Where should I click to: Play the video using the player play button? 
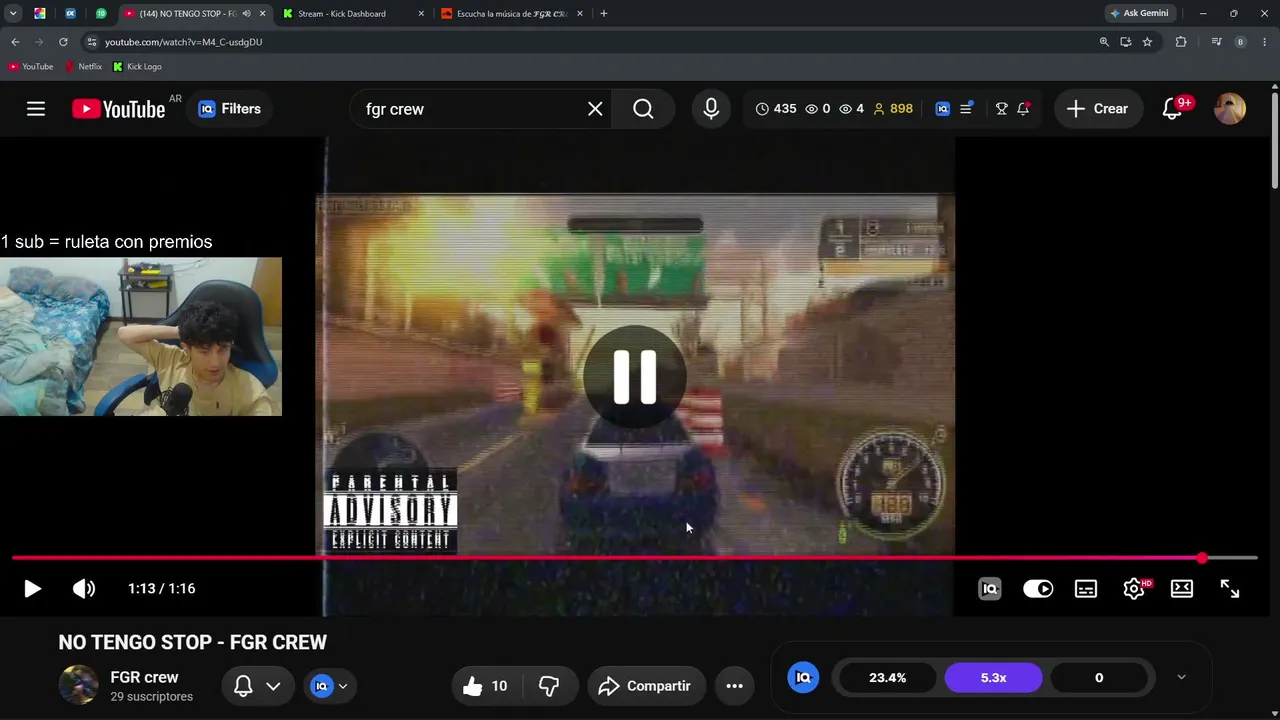pos(32,589)
